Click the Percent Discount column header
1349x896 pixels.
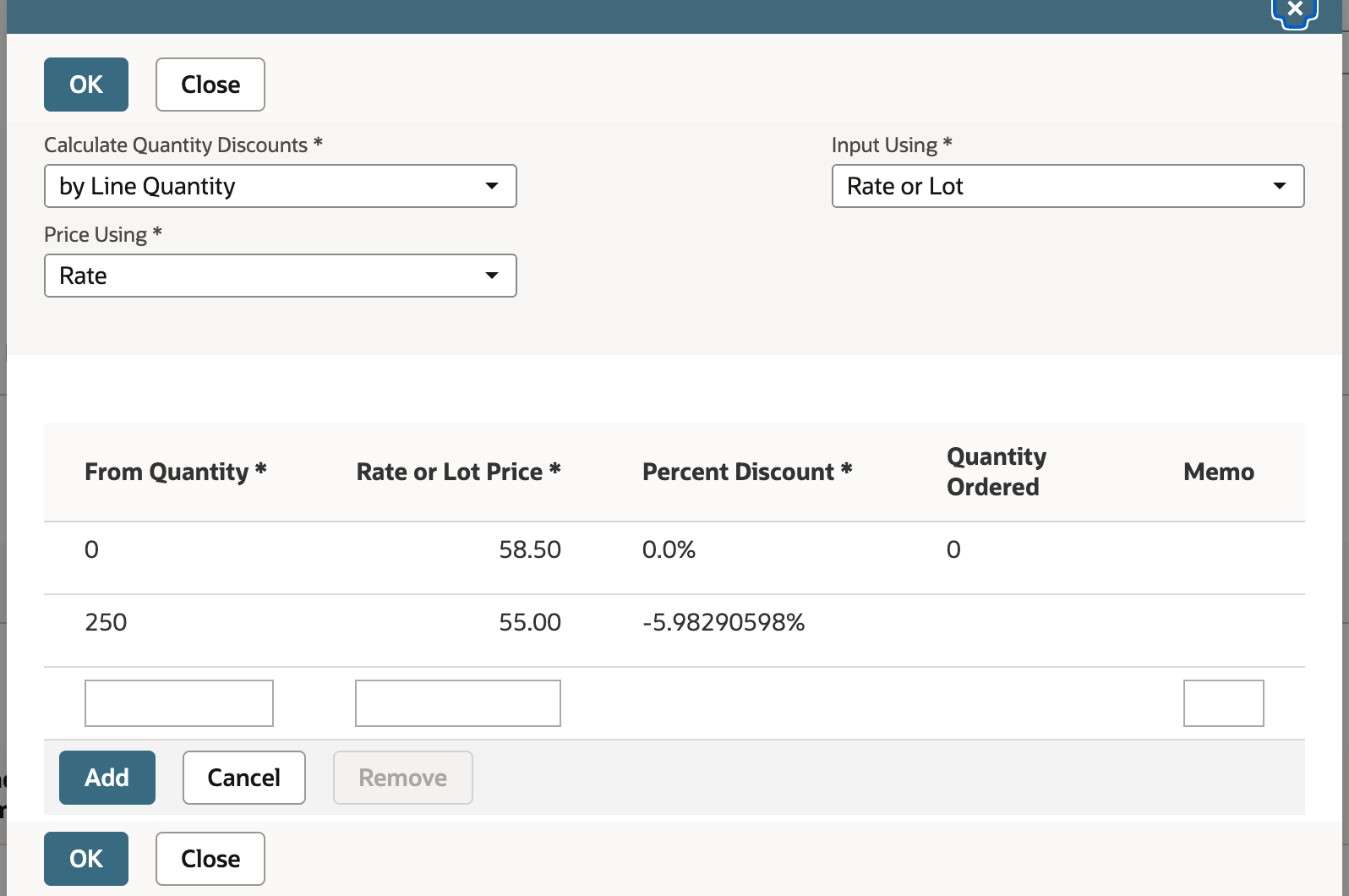[747, 472]
